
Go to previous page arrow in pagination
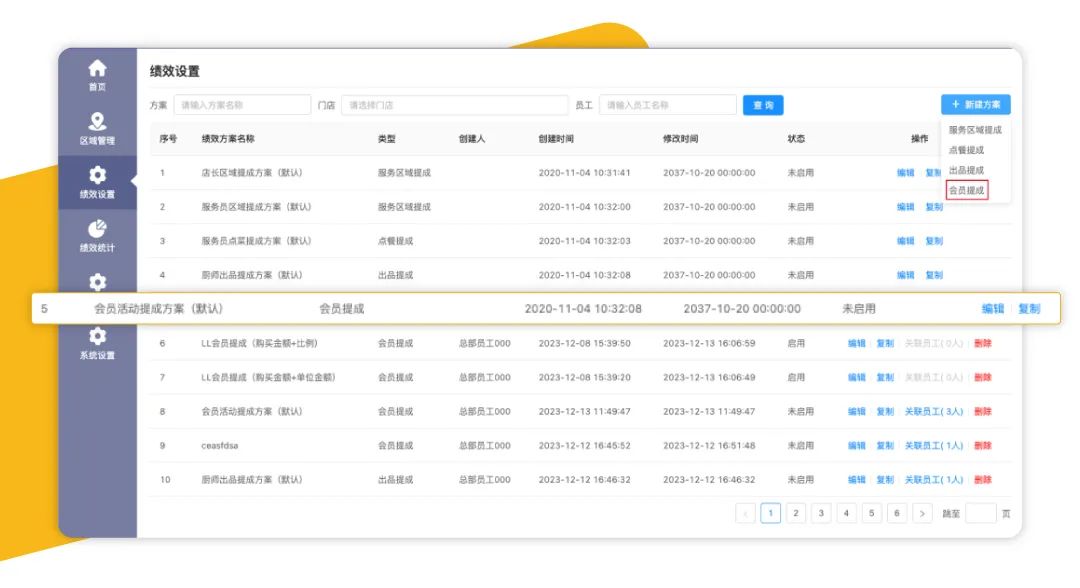pos(745,513)
